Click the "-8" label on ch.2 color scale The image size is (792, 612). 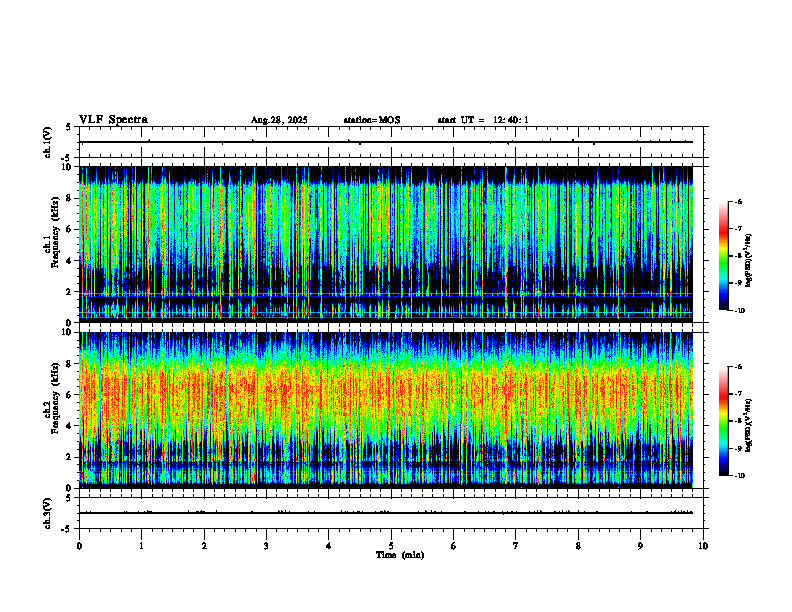pos(738,421)
